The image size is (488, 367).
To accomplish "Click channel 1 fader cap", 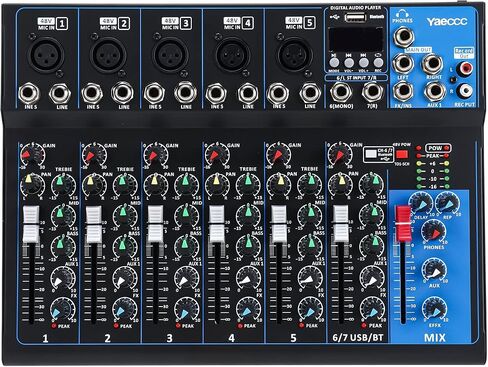I will click(x=31, y=224).
